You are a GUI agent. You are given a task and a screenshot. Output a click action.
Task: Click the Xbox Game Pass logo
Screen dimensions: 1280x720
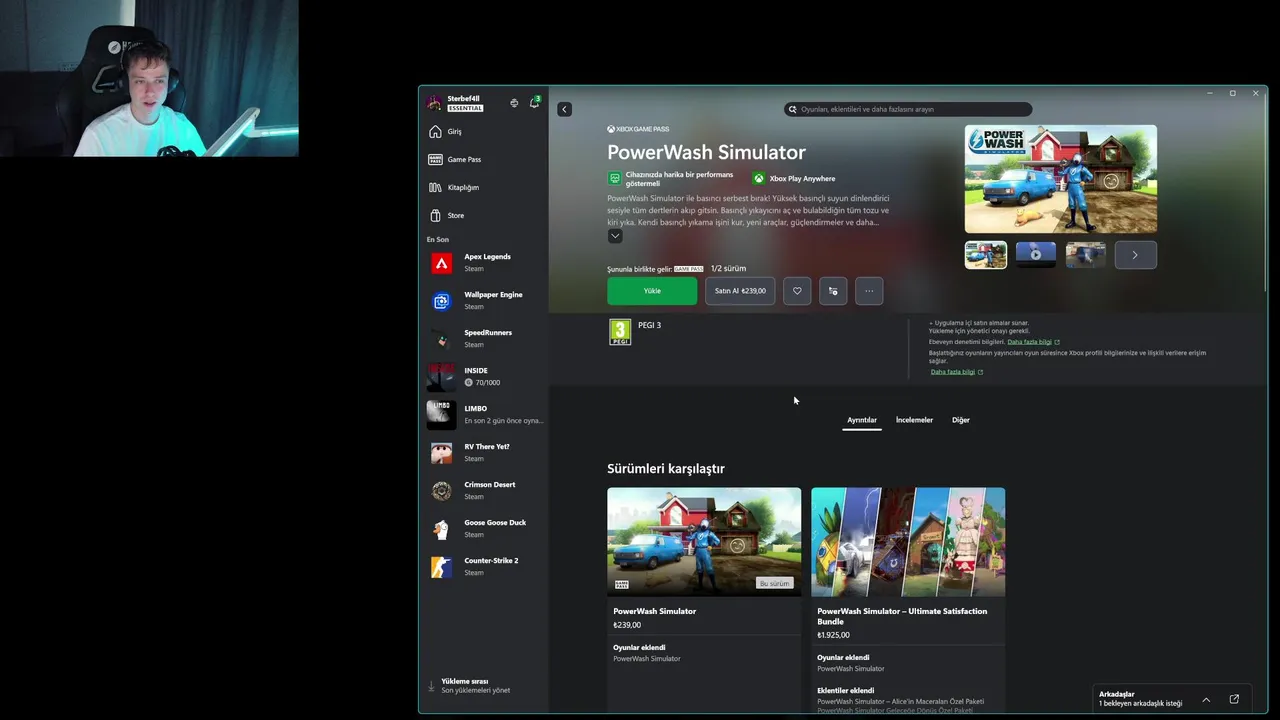[x=638, y=129]
